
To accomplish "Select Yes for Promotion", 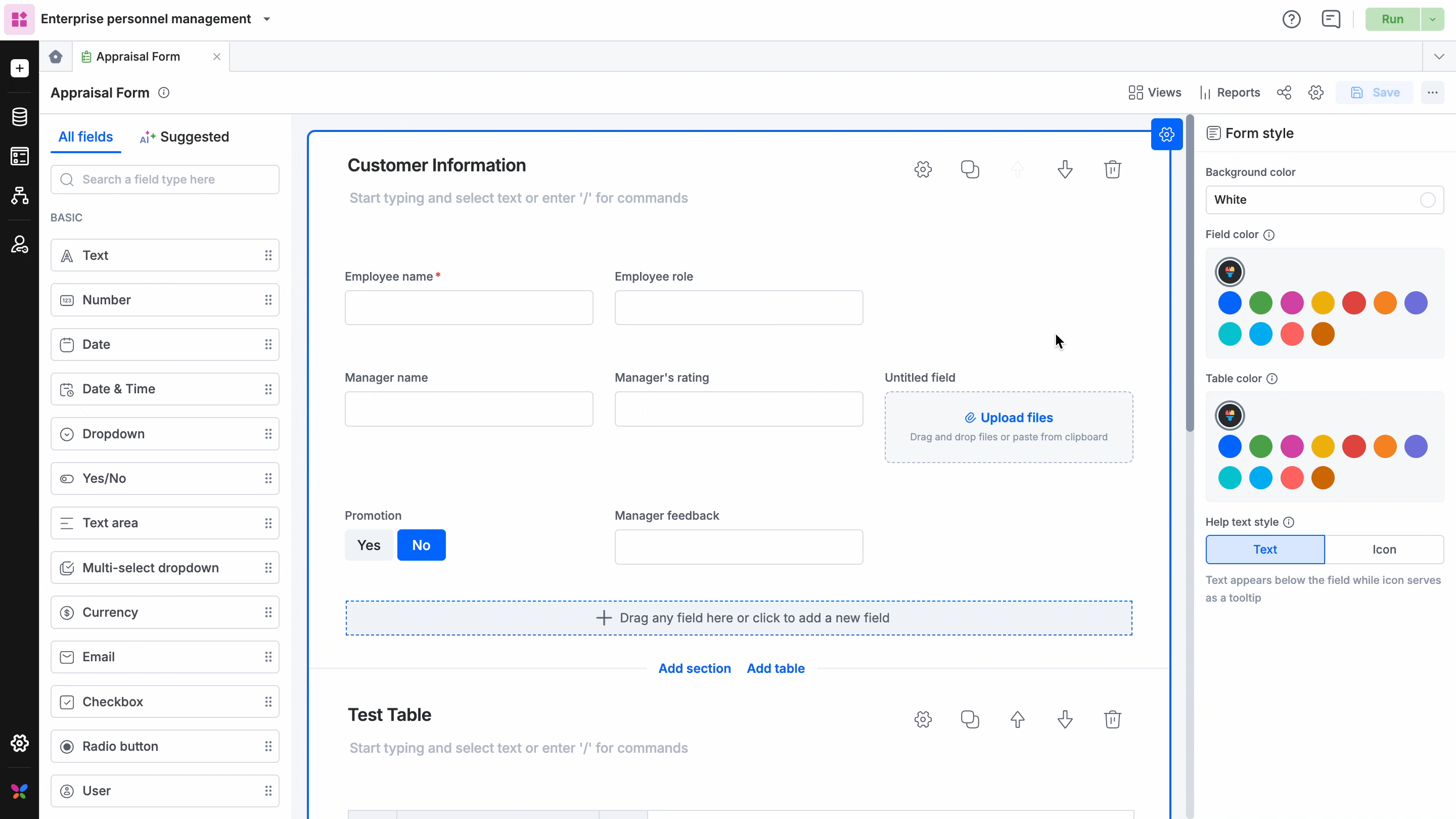I will (x=369, y=545).
